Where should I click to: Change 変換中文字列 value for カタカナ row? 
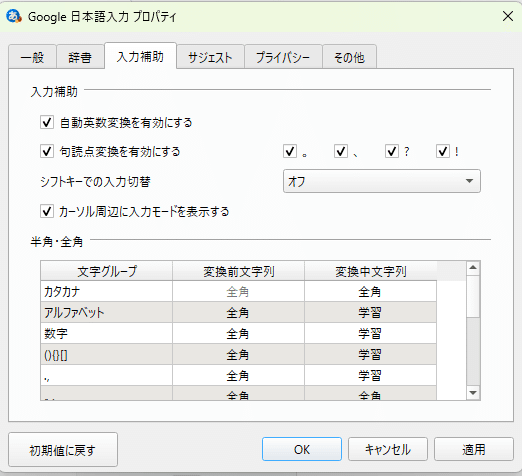click(x=370, y=292)
